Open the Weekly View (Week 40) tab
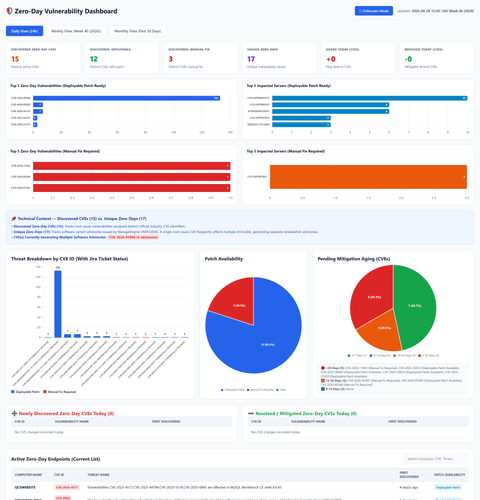Viewport: 480px width, 500px height. 76,31
